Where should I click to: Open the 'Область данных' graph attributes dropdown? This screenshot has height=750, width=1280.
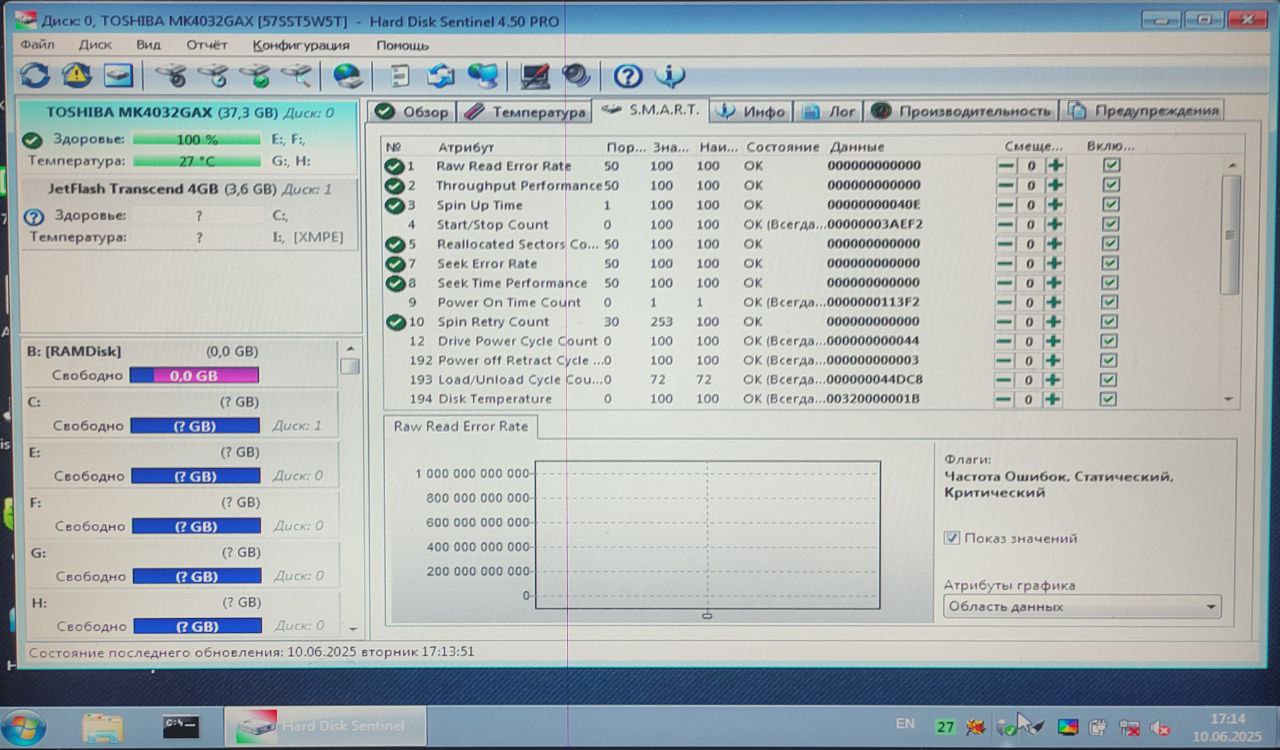(1082, 606)
